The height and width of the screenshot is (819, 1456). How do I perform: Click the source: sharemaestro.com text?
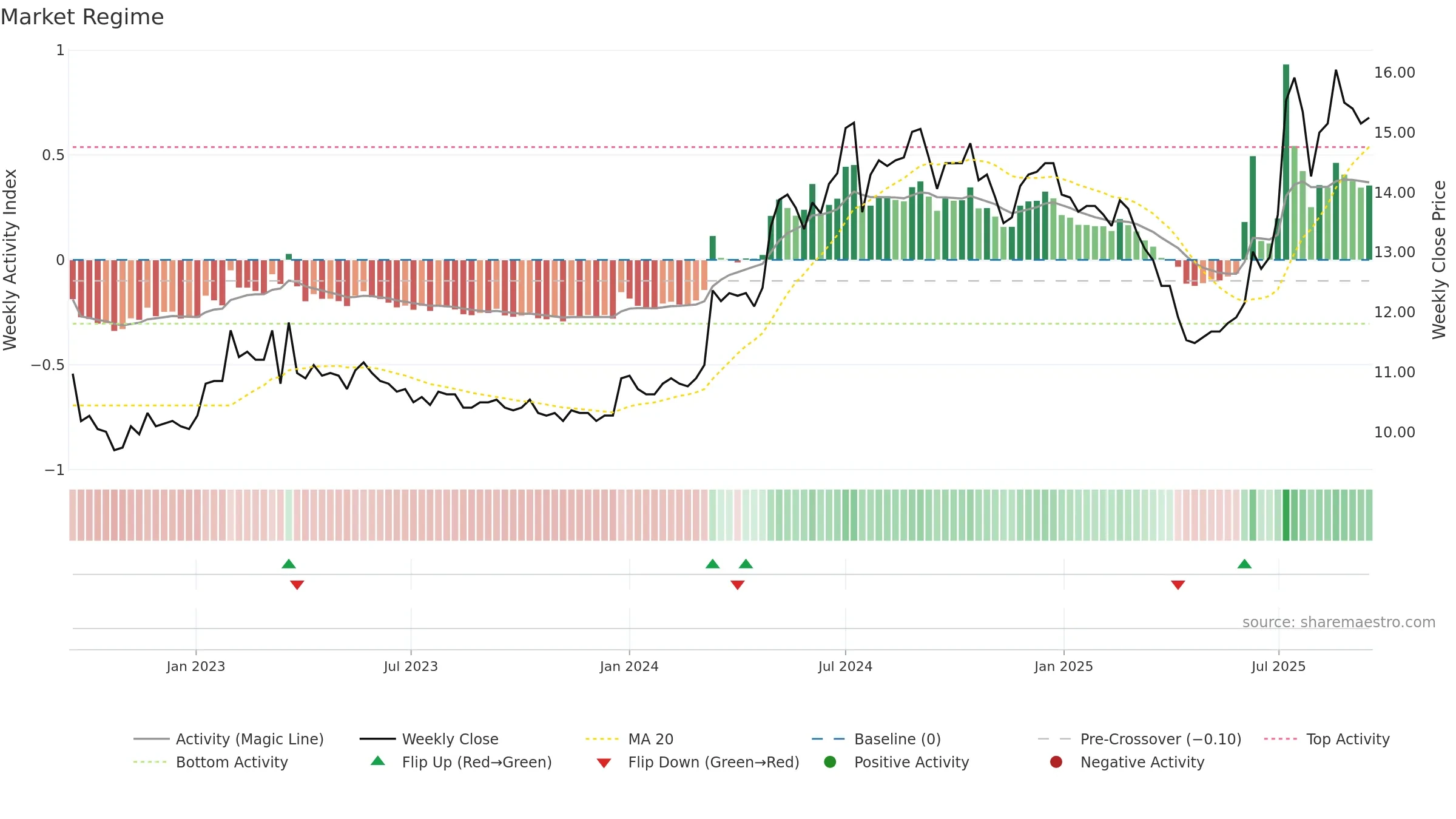(1339, 622)
